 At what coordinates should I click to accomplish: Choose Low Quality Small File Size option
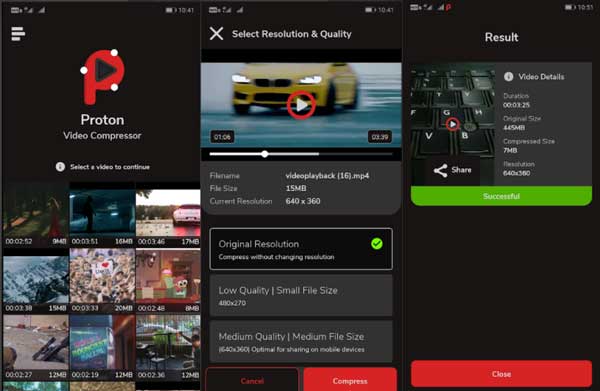301,295
